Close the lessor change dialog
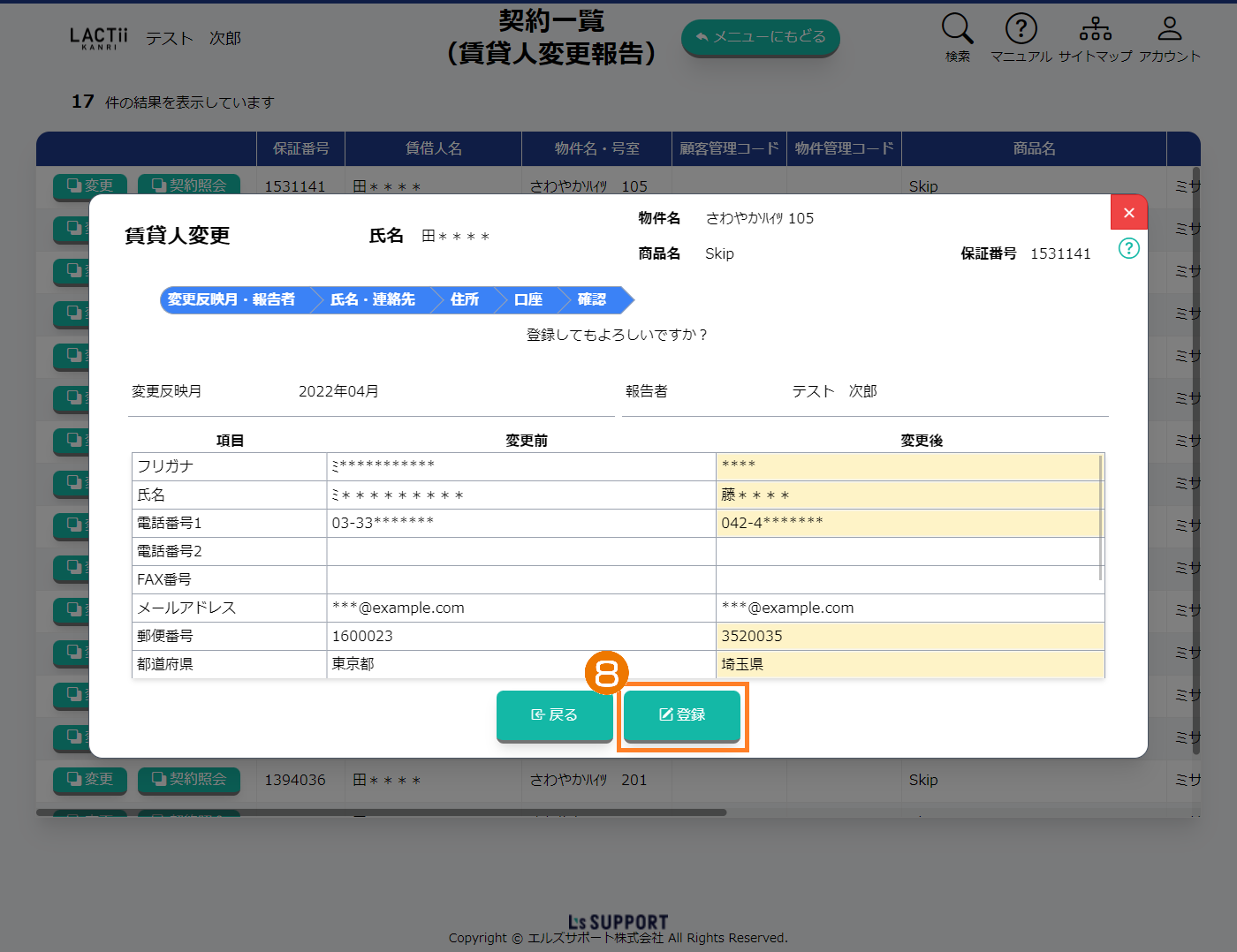 (x=1128, y=213)
